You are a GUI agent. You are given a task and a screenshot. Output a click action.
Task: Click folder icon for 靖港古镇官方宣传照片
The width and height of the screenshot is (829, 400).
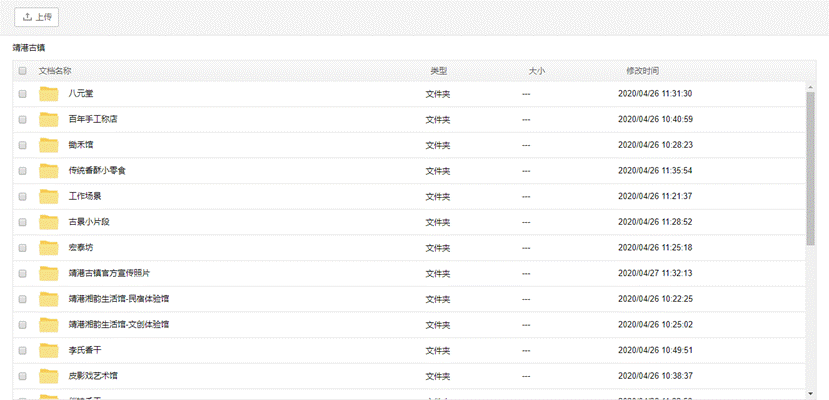click(49, 273)
